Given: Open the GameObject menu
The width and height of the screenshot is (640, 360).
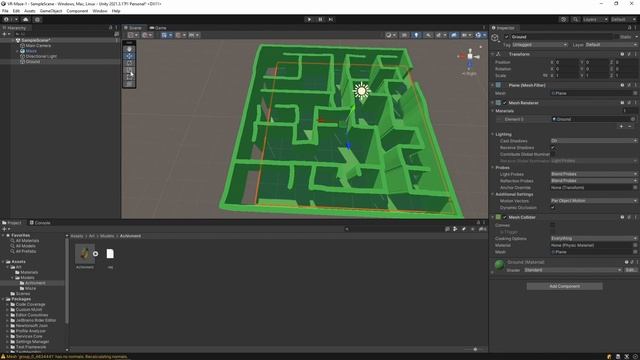Looking at the screenshot, I should [51, 11].
